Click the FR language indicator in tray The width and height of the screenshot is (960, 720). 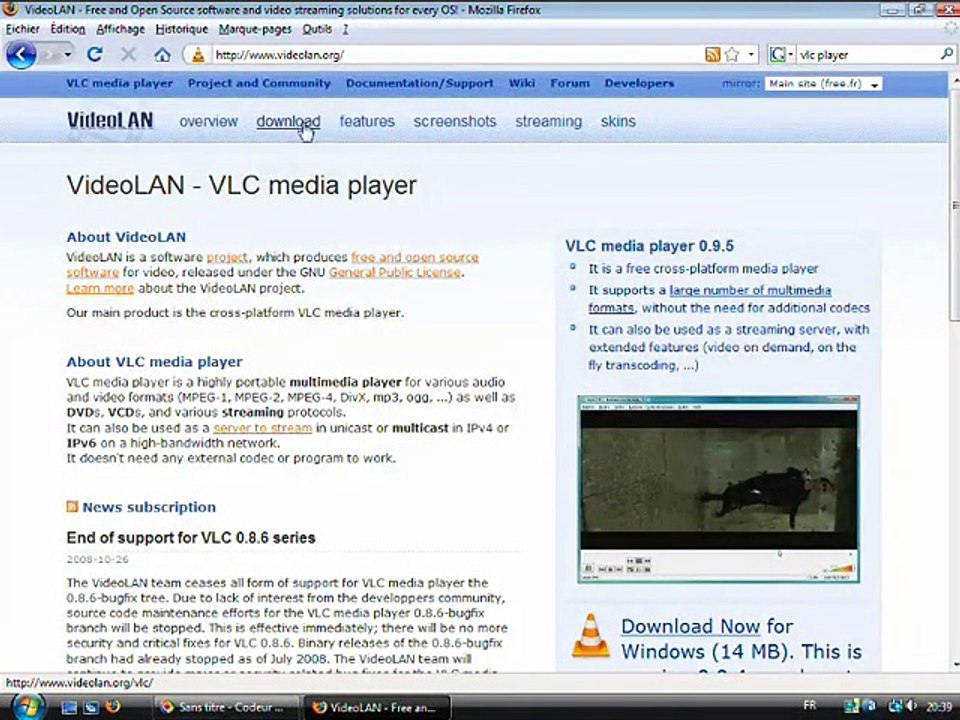coord(809,706)
